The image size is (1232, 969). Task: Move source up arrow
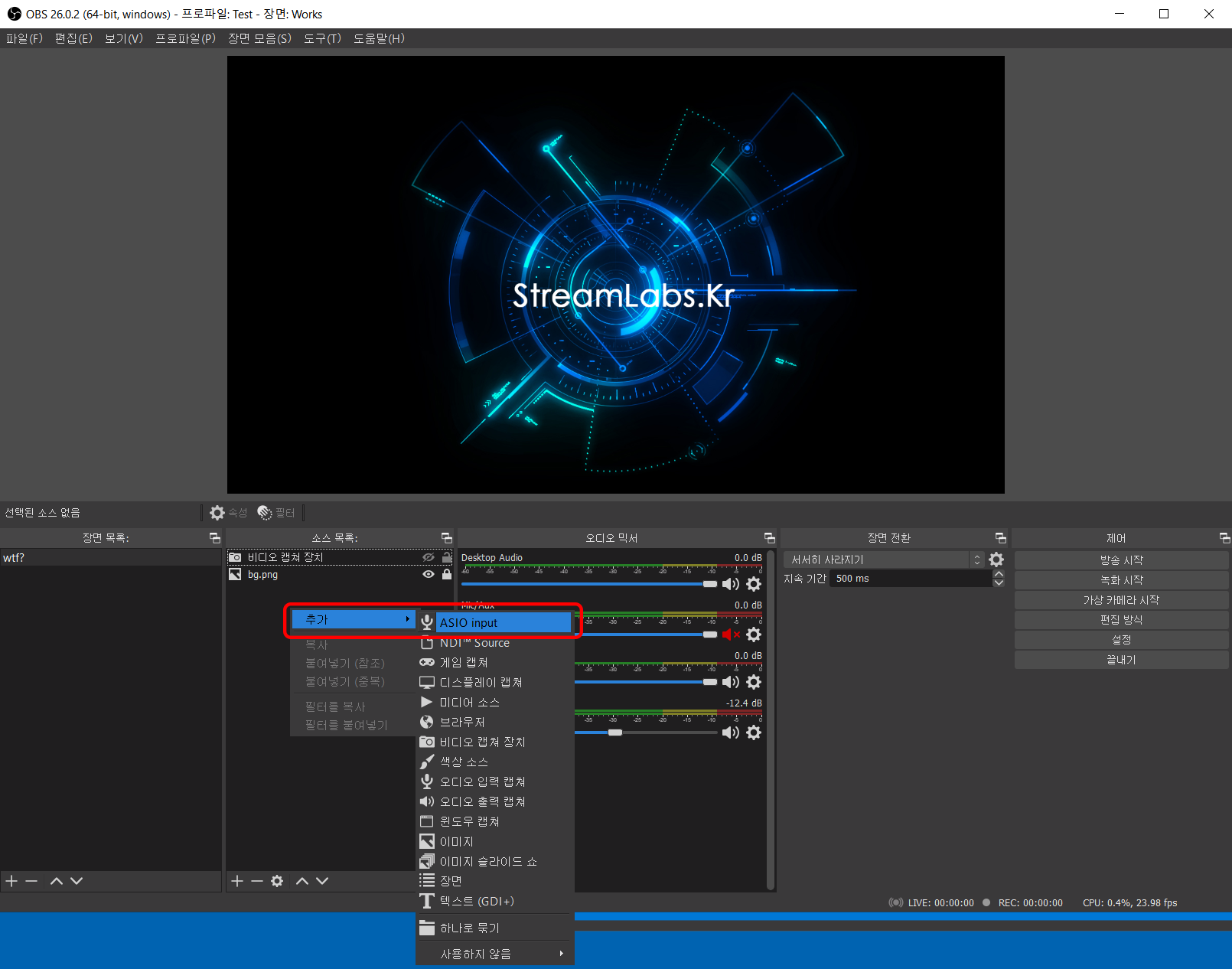click(302, 881)
